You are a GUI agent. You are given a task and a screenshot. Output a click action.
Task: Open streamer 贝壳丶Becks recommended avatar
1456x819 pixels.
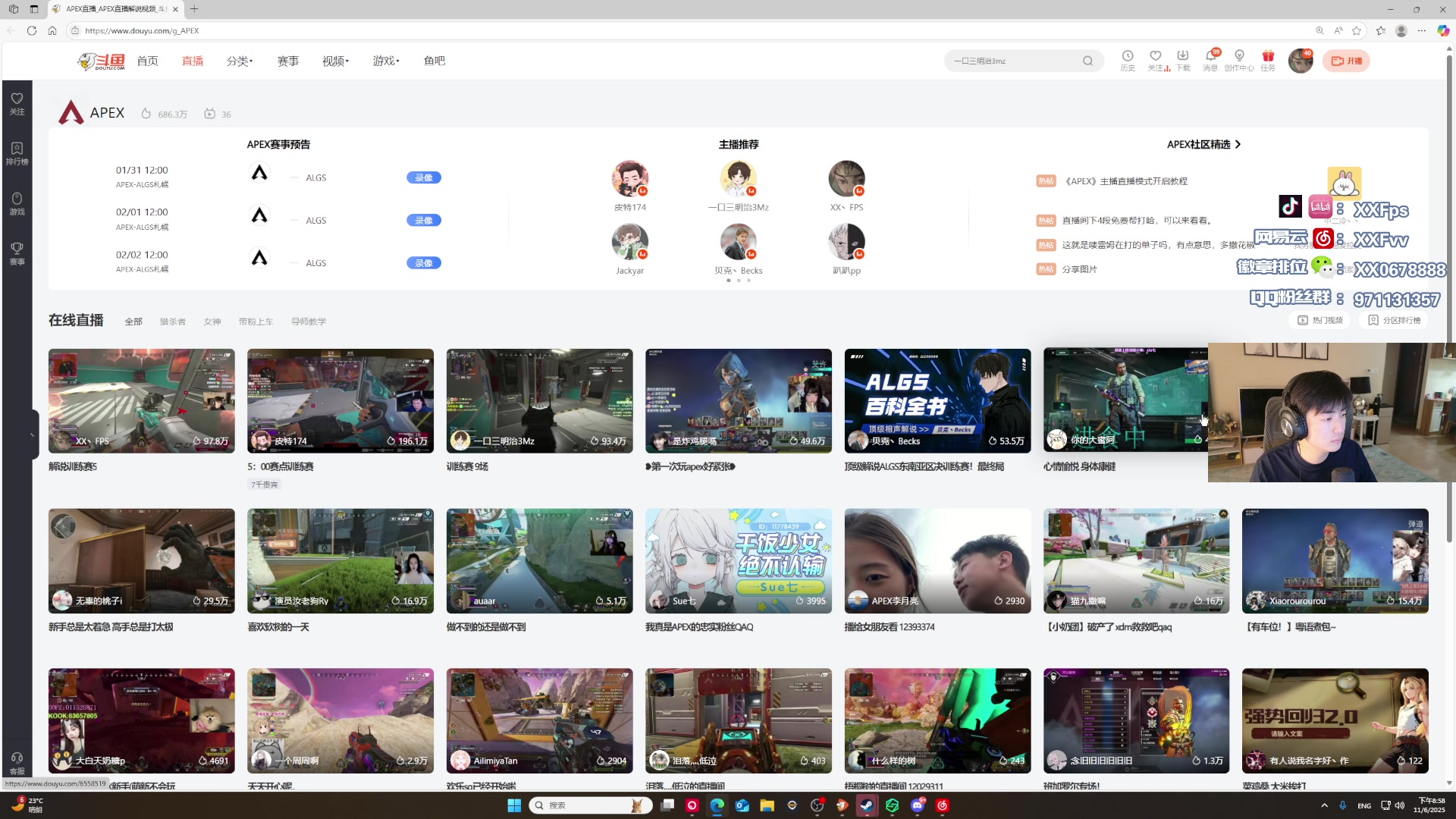[x=738, y=242]
